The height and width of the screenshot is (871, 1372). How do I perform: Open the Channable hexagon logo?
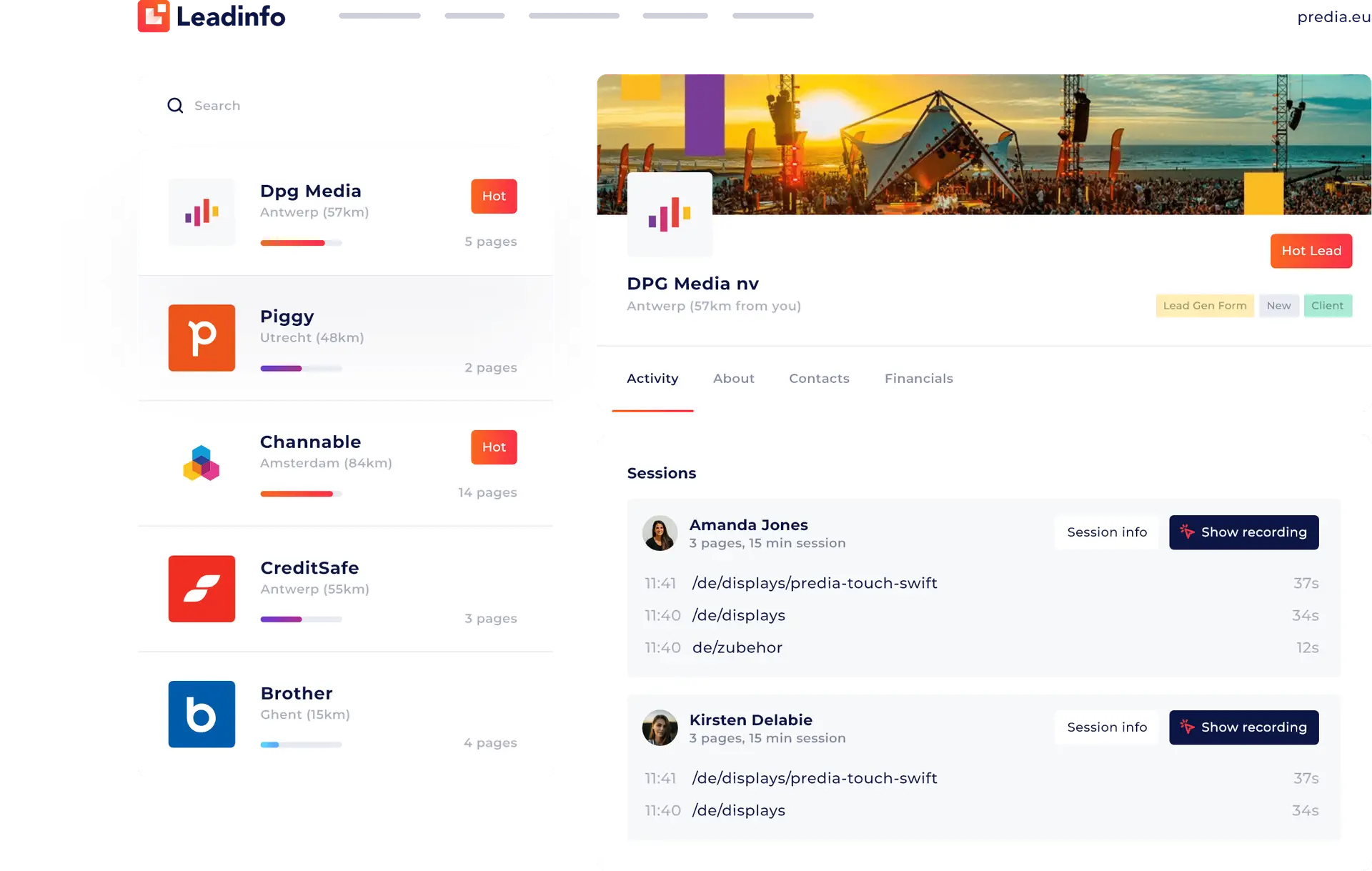click(202, 463)
